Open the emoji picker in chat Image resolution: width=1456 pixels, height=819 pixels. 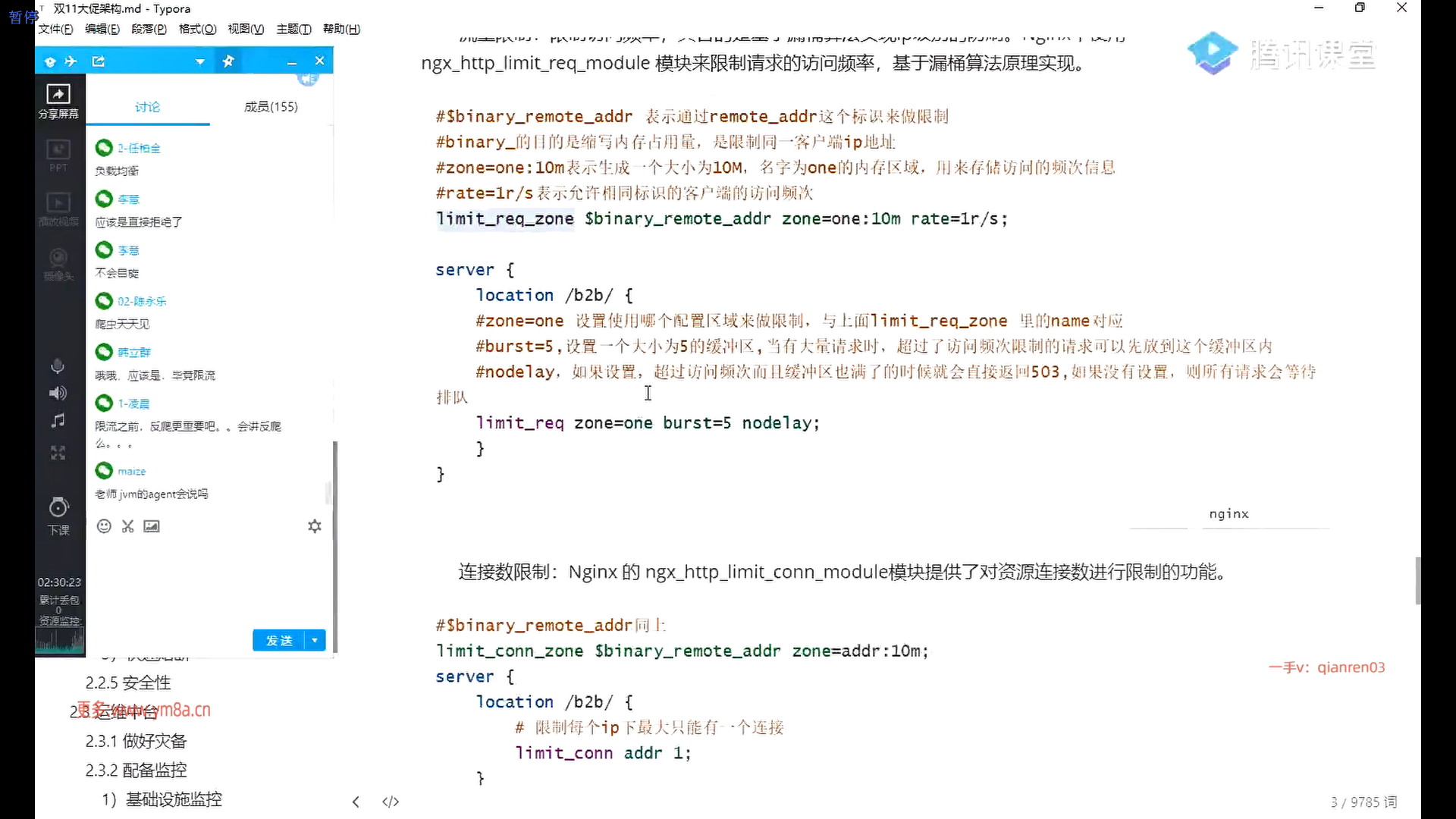tap(104, 526)
